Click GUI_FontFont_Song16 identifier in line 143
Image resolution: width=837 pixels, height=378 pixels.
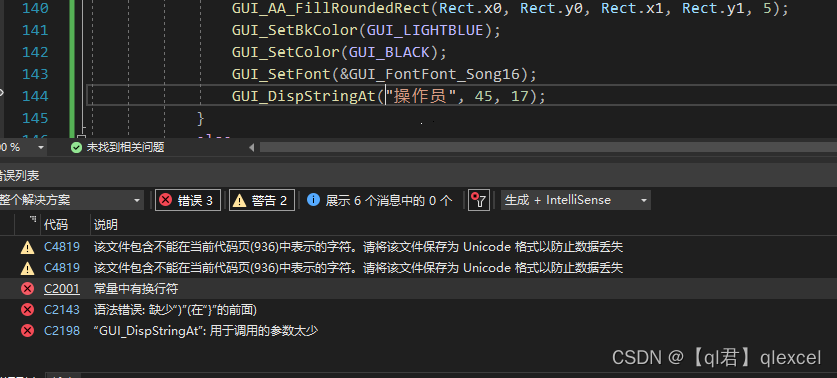(435, 74)
